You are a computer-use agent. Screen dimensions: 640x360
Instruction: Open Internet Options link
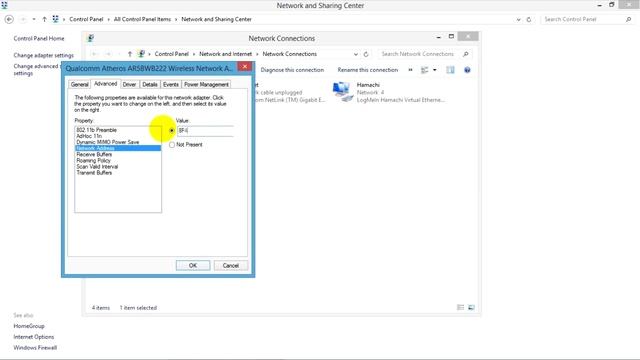pos(33,337)
